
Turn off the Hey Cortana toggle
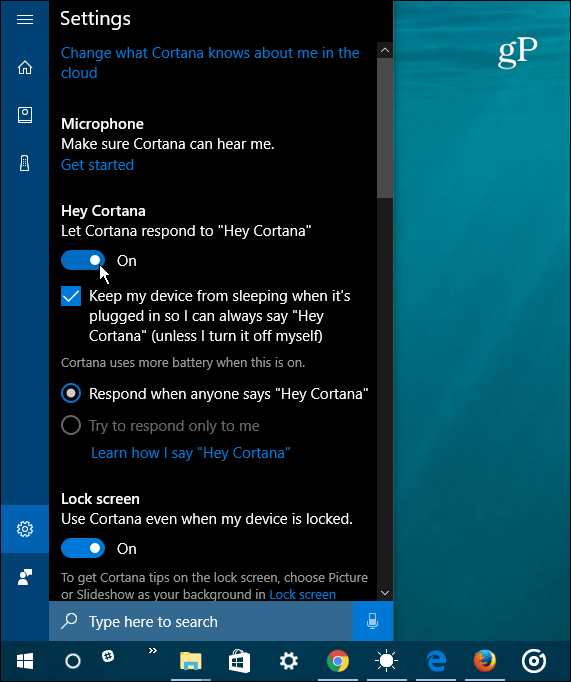83,261
